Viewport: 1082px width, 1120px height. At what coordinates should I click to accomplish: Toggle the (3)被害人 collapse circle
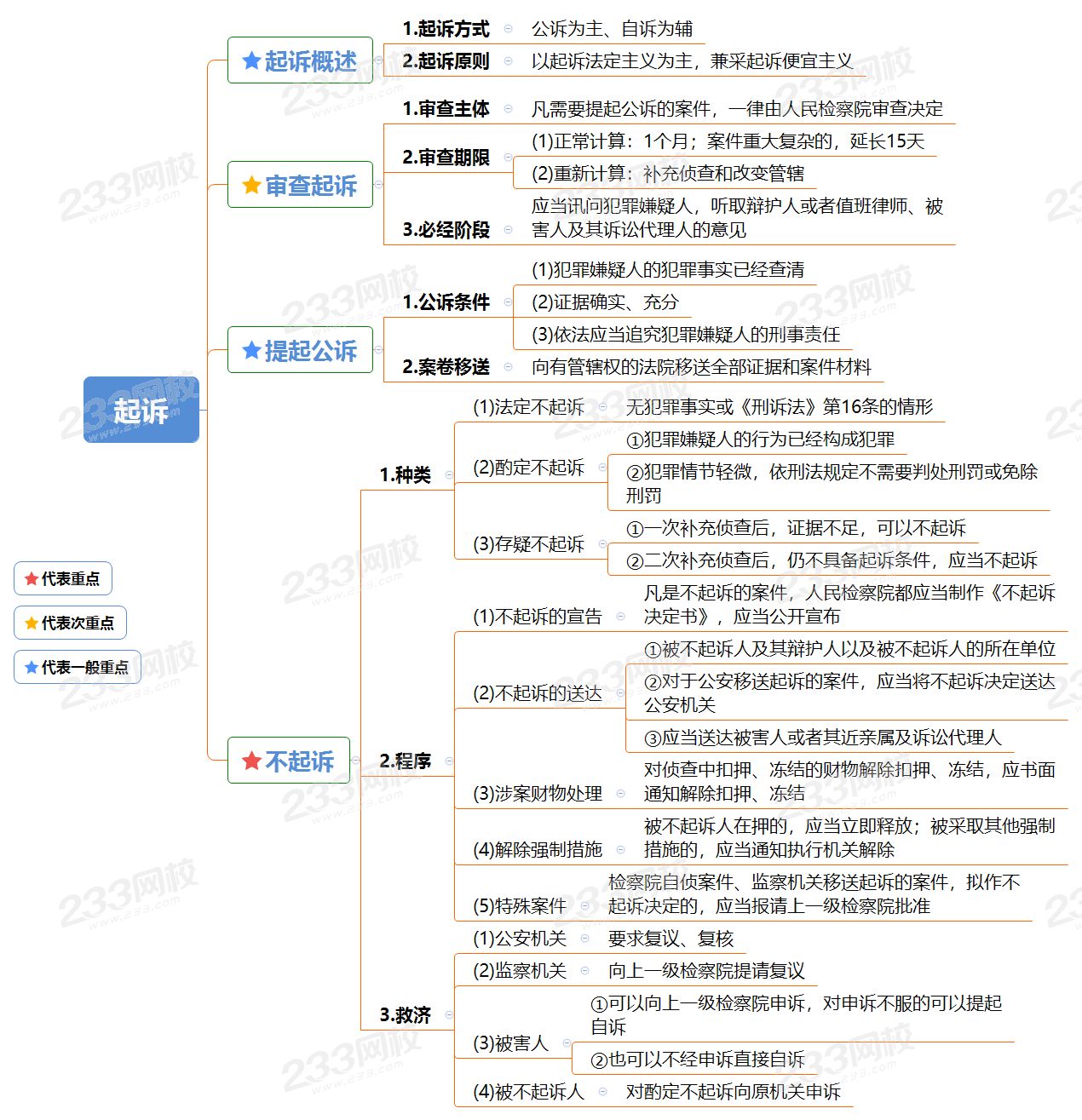(567, 1043)
